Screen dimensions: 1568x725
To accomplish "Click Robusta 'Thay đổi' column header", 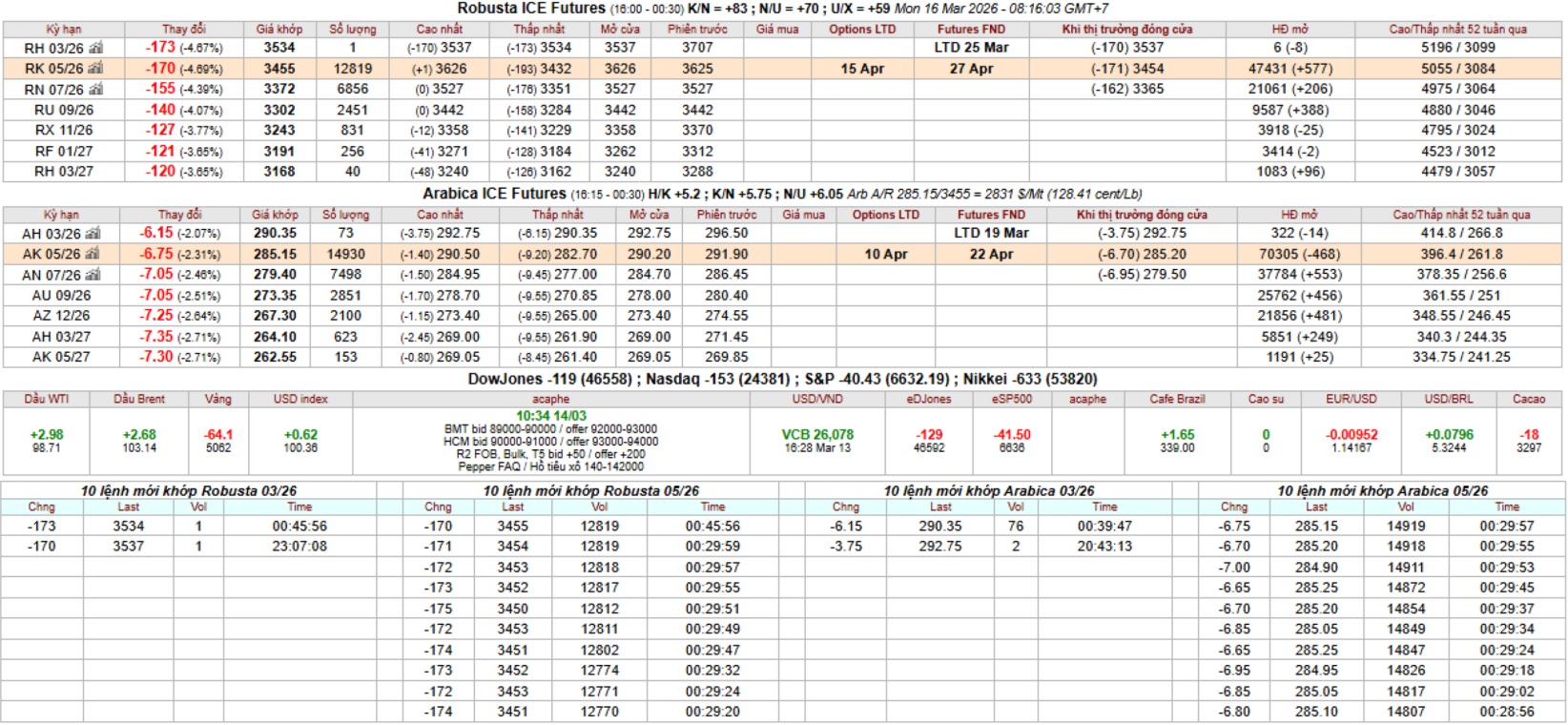I will click(x=183, y=30).
